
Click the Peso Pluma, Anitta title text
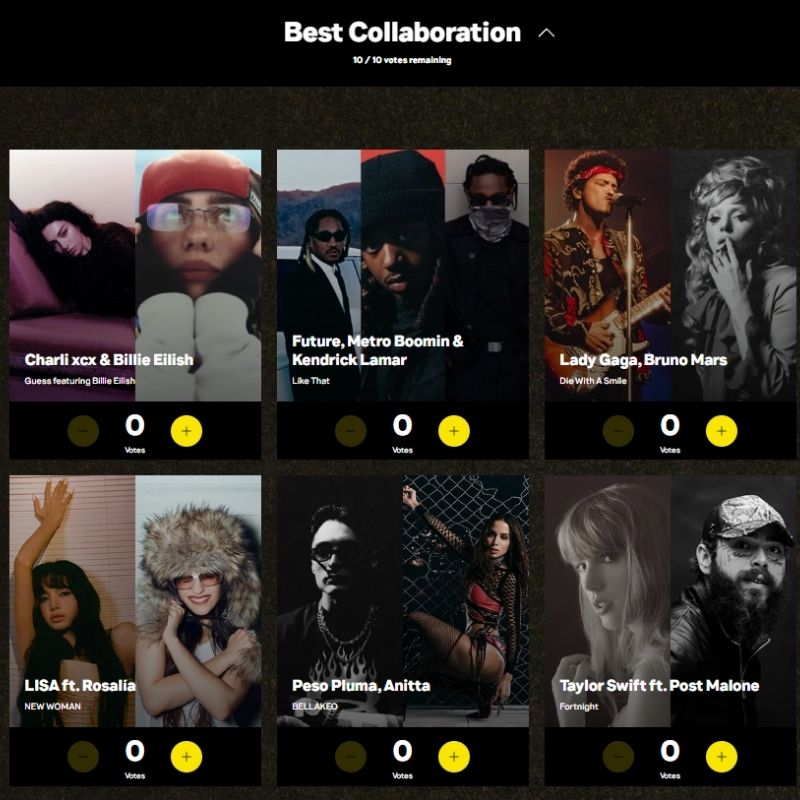pos(361,685)
